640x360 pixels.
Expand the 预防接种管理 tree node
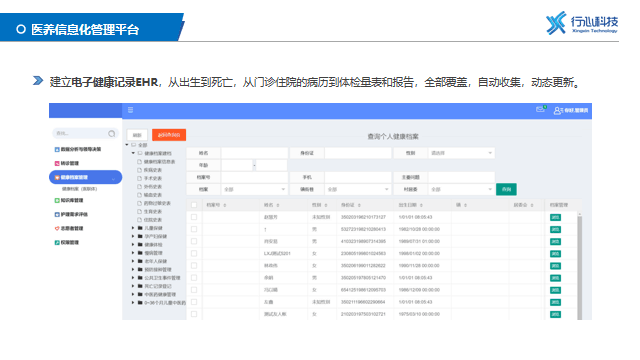coord(133,269)
